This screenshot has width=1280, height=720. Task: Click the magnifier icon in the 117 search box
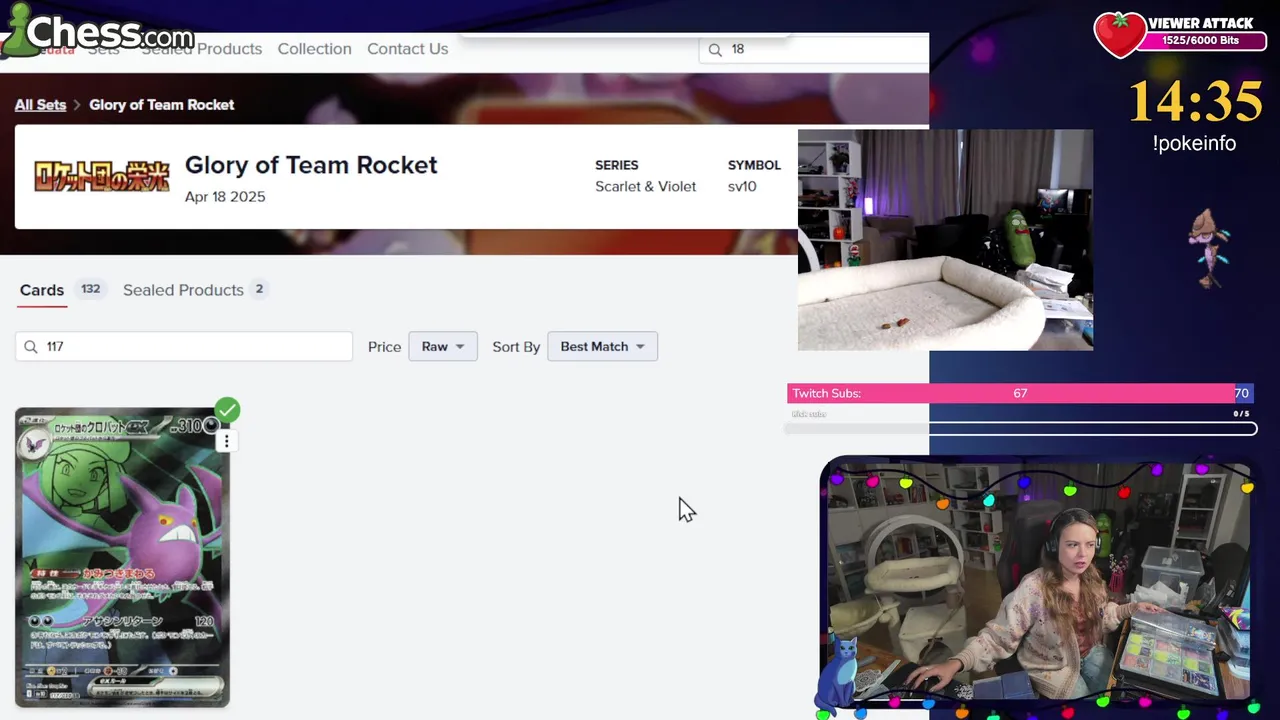pos(31,347)
